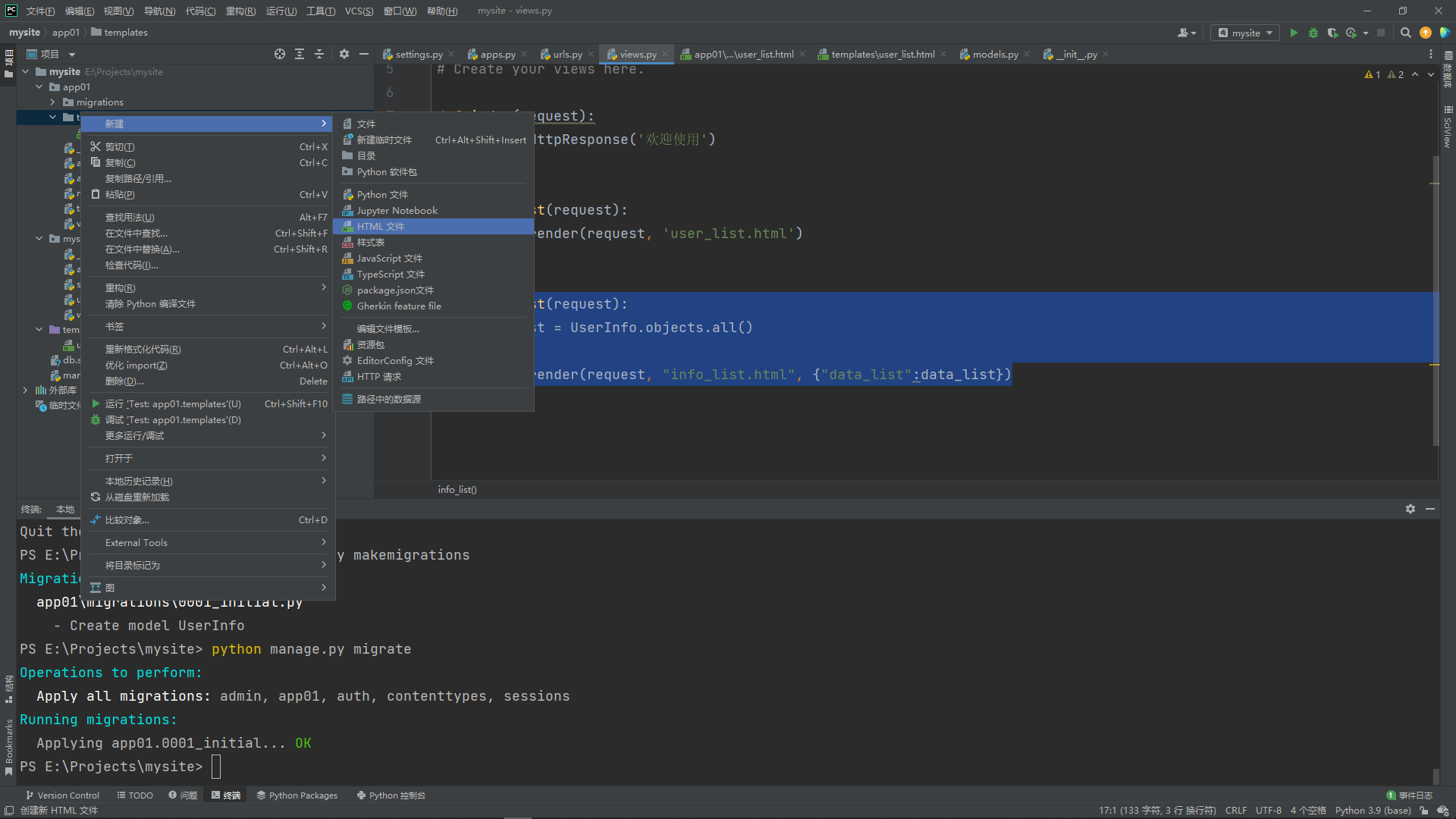Click the terminal prompt input
Viewport: 1456px width, 819px height.
point(216,767)
